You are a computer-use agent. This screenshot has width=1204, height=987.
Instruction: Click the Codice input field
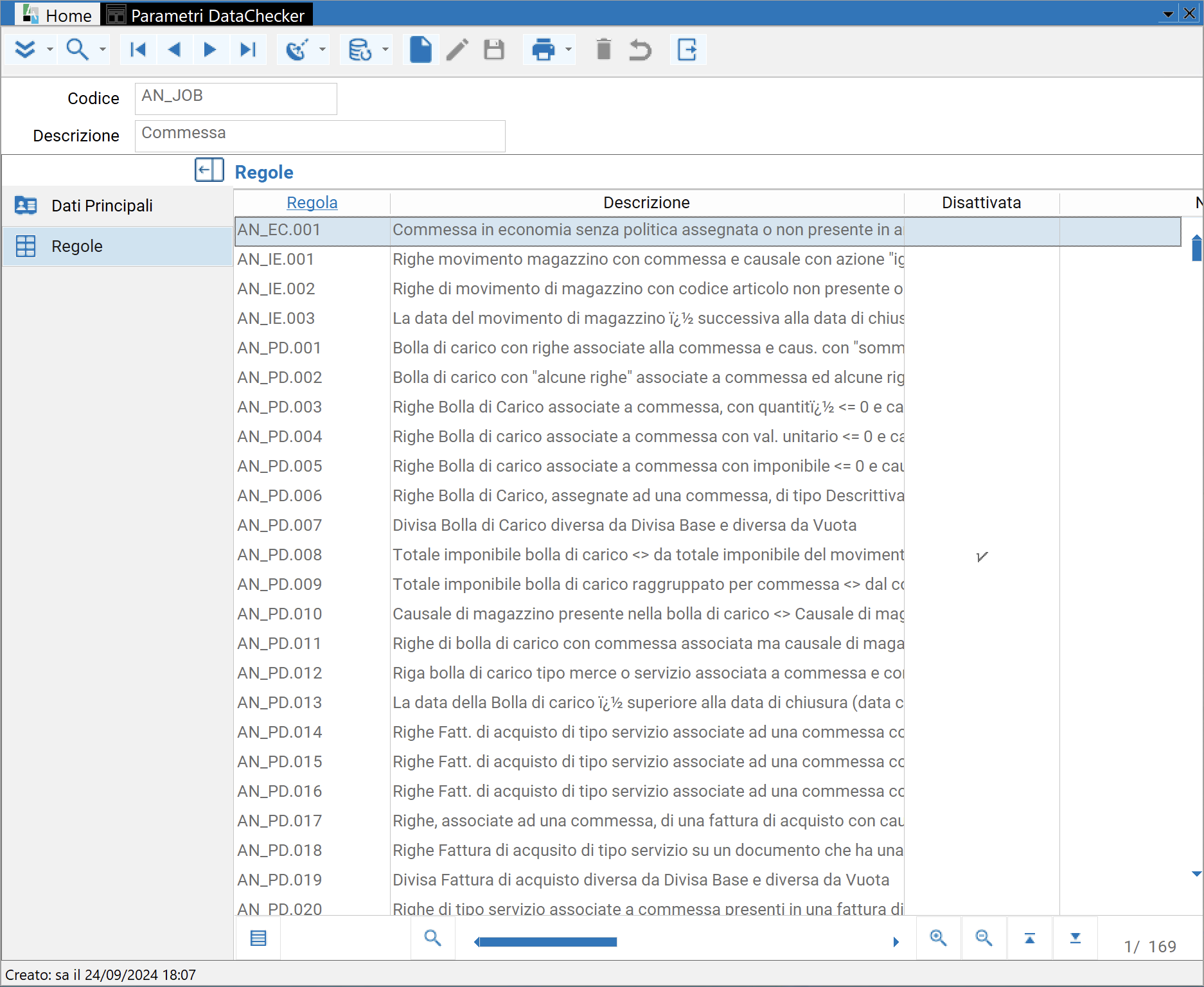(236, 98)
